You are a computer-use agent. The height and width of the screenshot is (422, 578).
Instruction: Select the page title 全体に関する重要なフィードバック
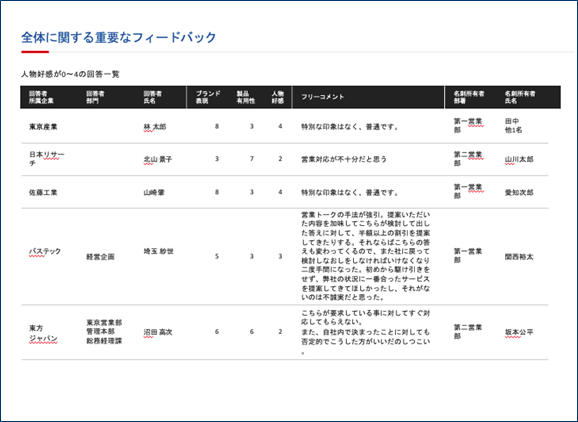119,38
